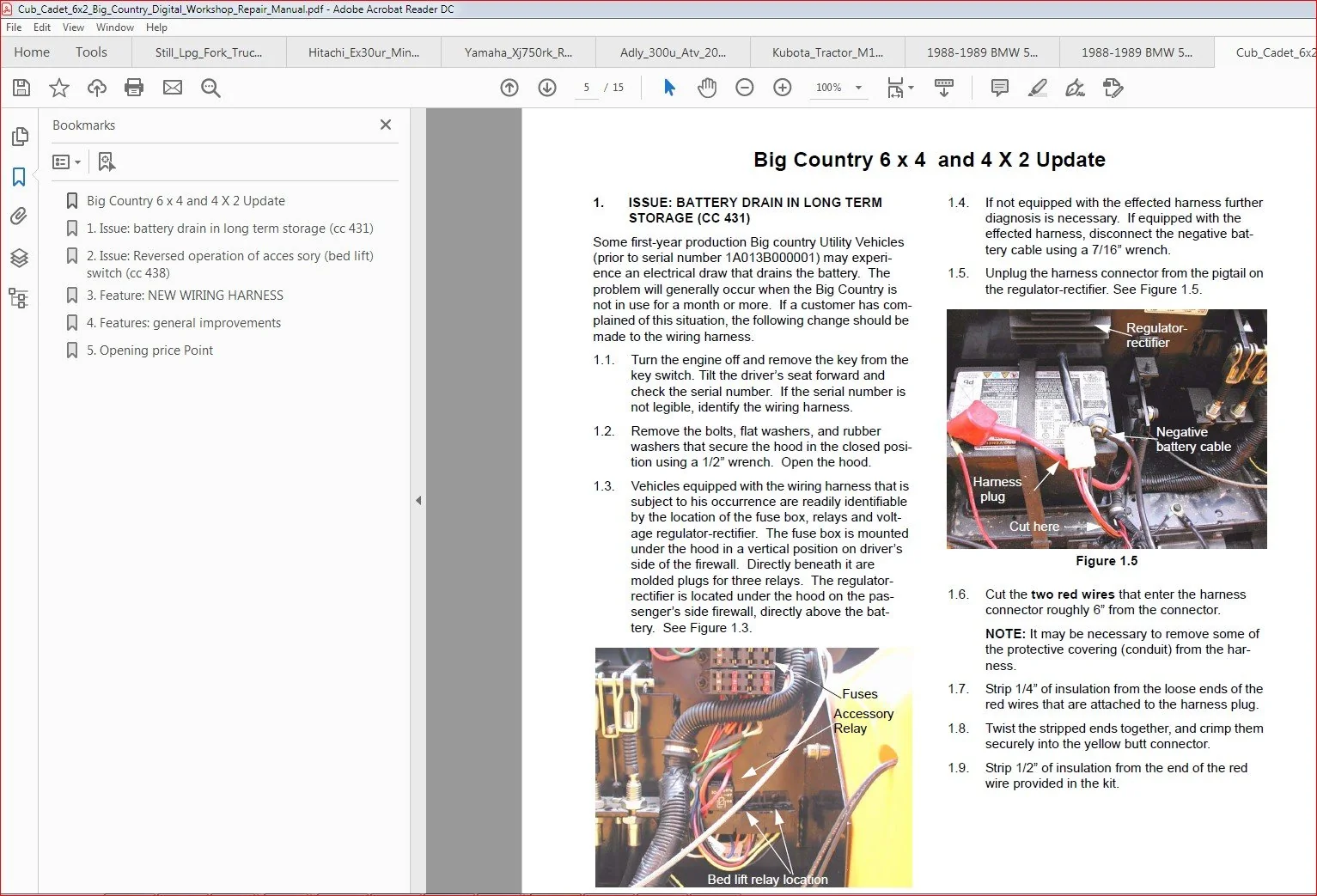Image resolution: width=1317 pixels, height=896 pixels.
Task: Click the 100% zoom value field
Action: (829, 88)
